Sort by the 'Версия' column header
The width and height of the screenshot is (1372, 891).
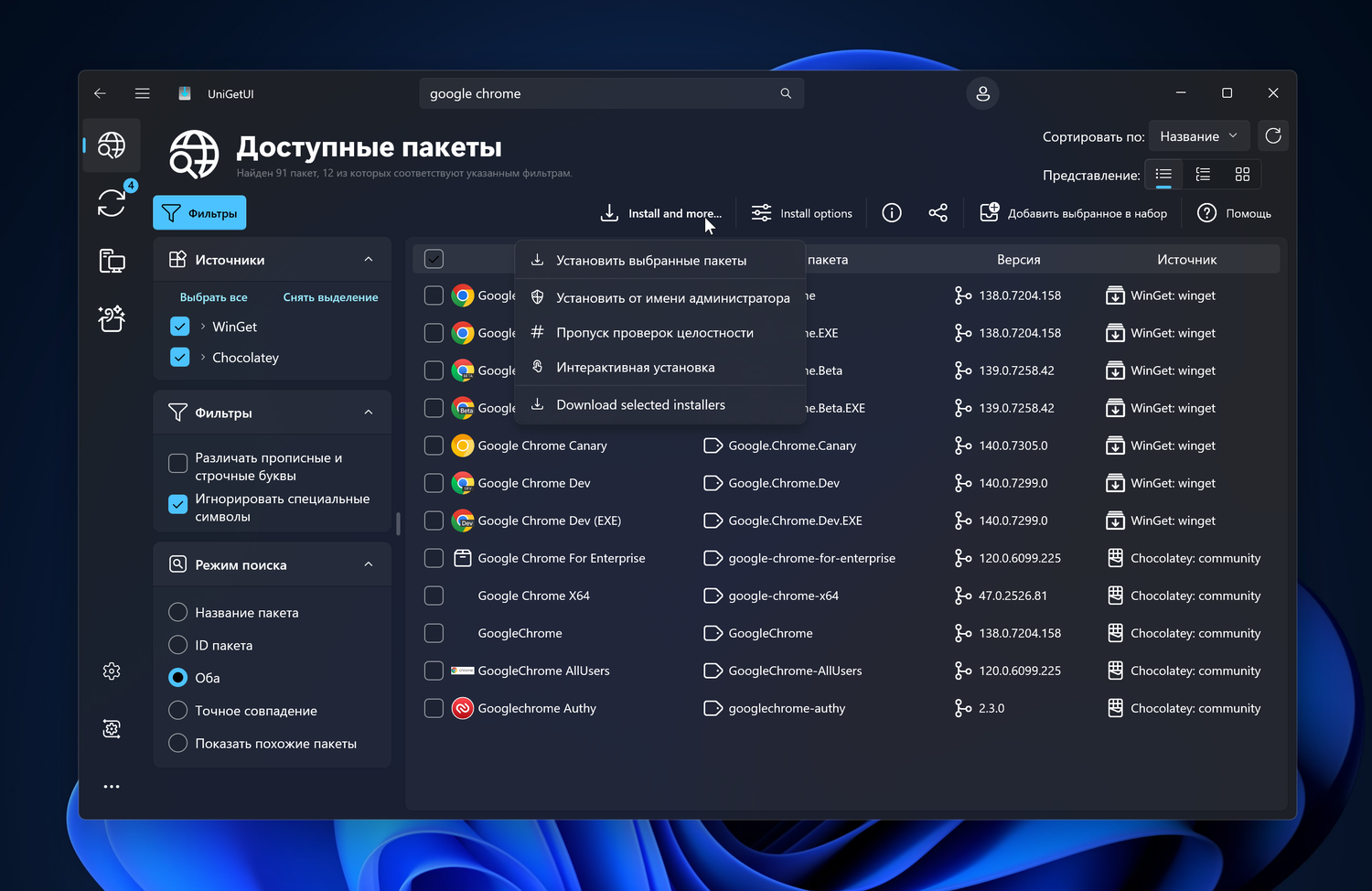pos(1019,260)
